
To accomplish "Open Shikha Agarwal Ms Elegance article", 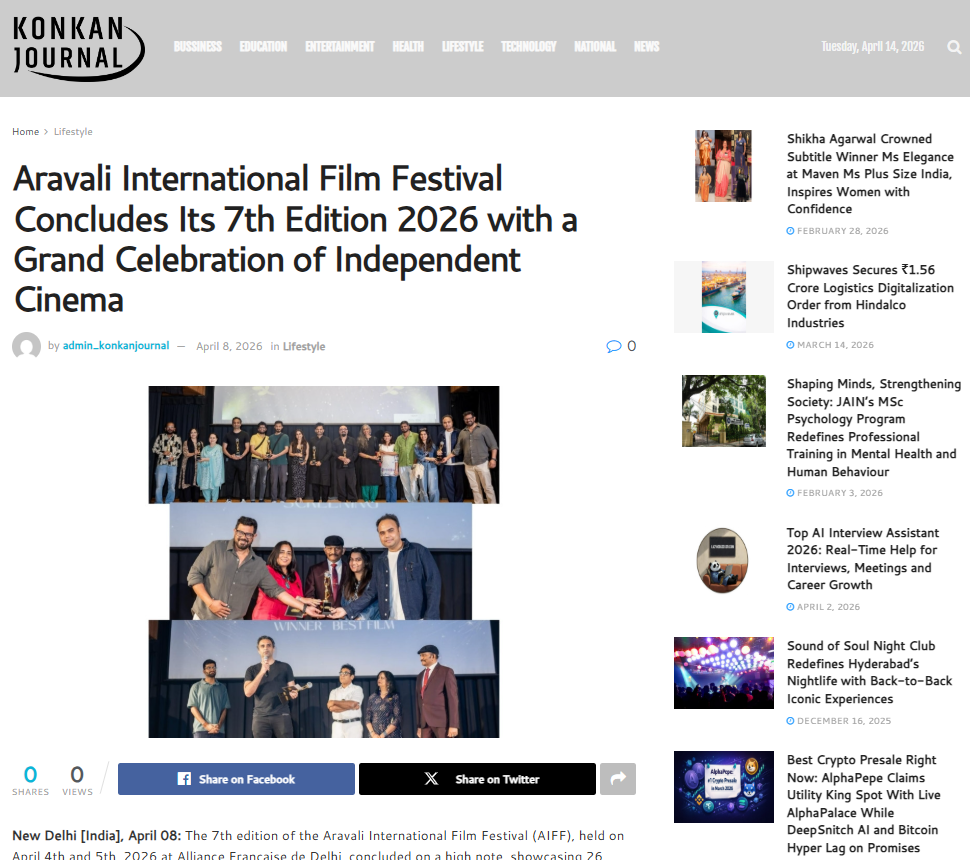I will (x=870, y=173).
